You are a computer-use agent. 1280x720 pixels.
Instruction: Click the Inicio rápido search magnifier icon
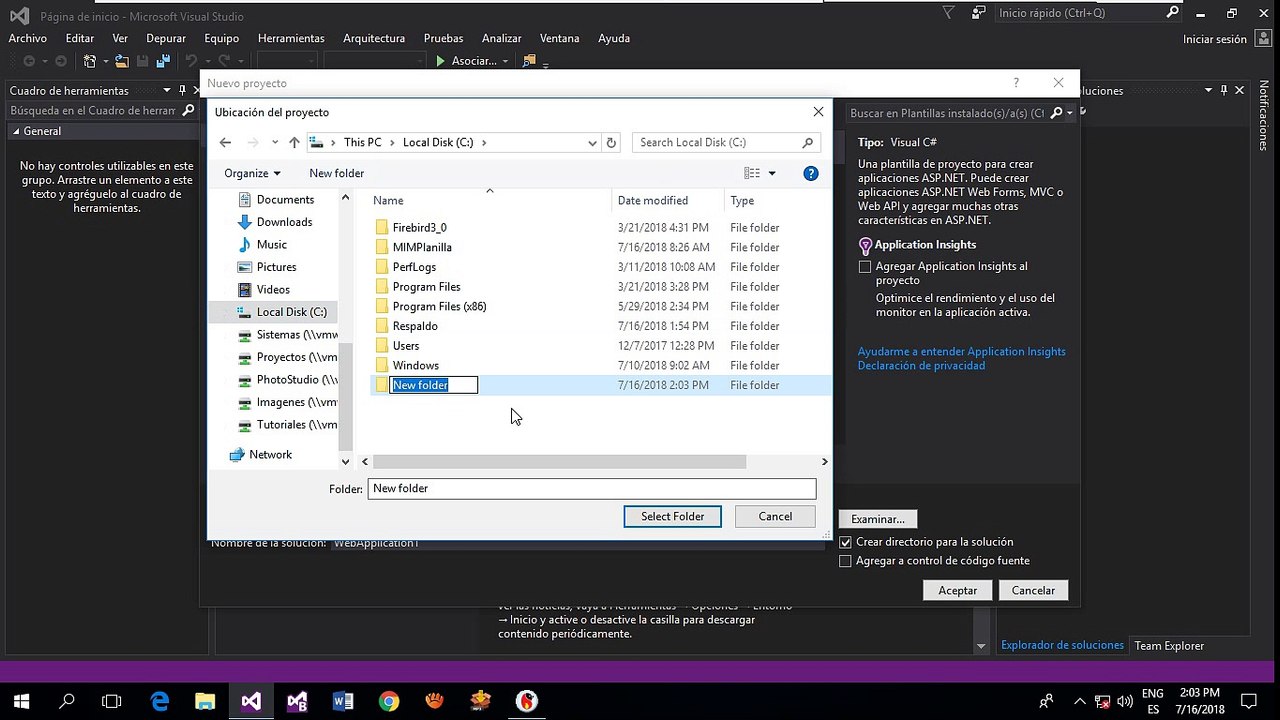point(1173,13)
